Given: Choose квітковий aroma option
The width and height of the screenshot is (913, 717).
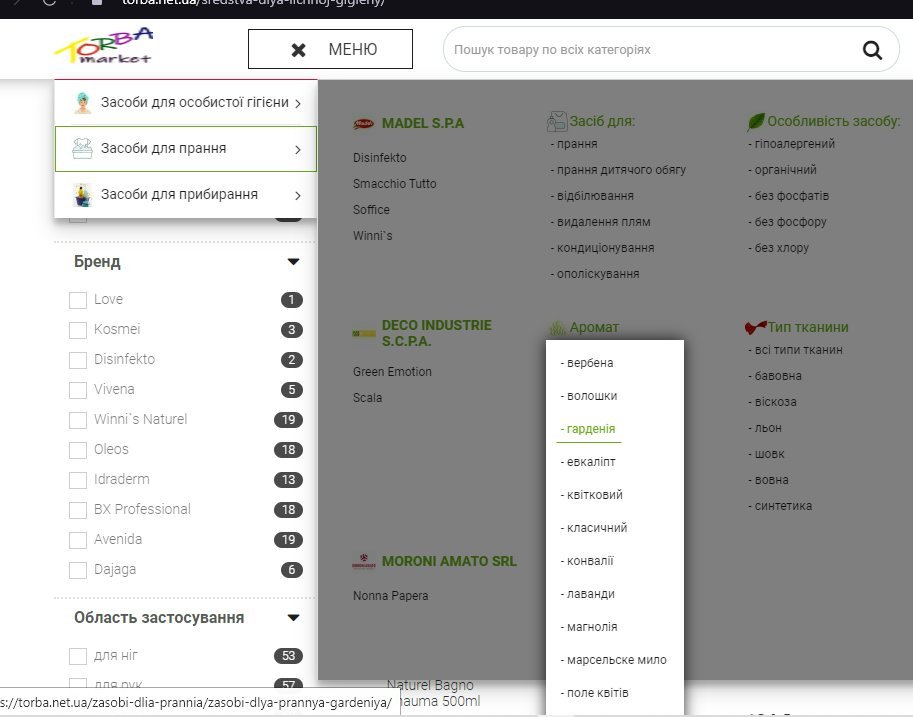Looking at the screenshot, I should [592, 495].
